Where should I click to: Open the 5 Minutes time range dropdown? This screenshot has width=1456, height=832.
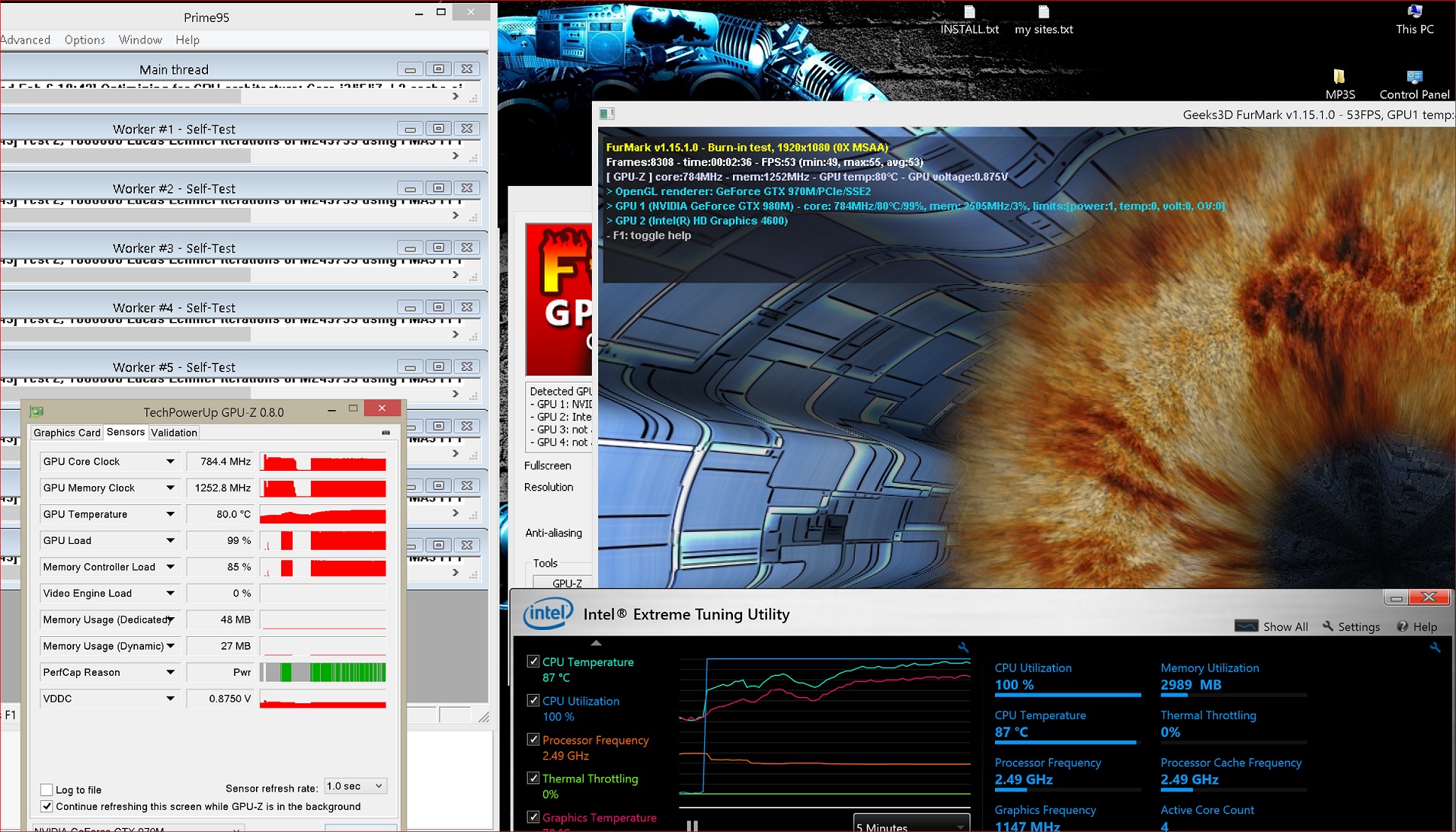coord(911,824)
